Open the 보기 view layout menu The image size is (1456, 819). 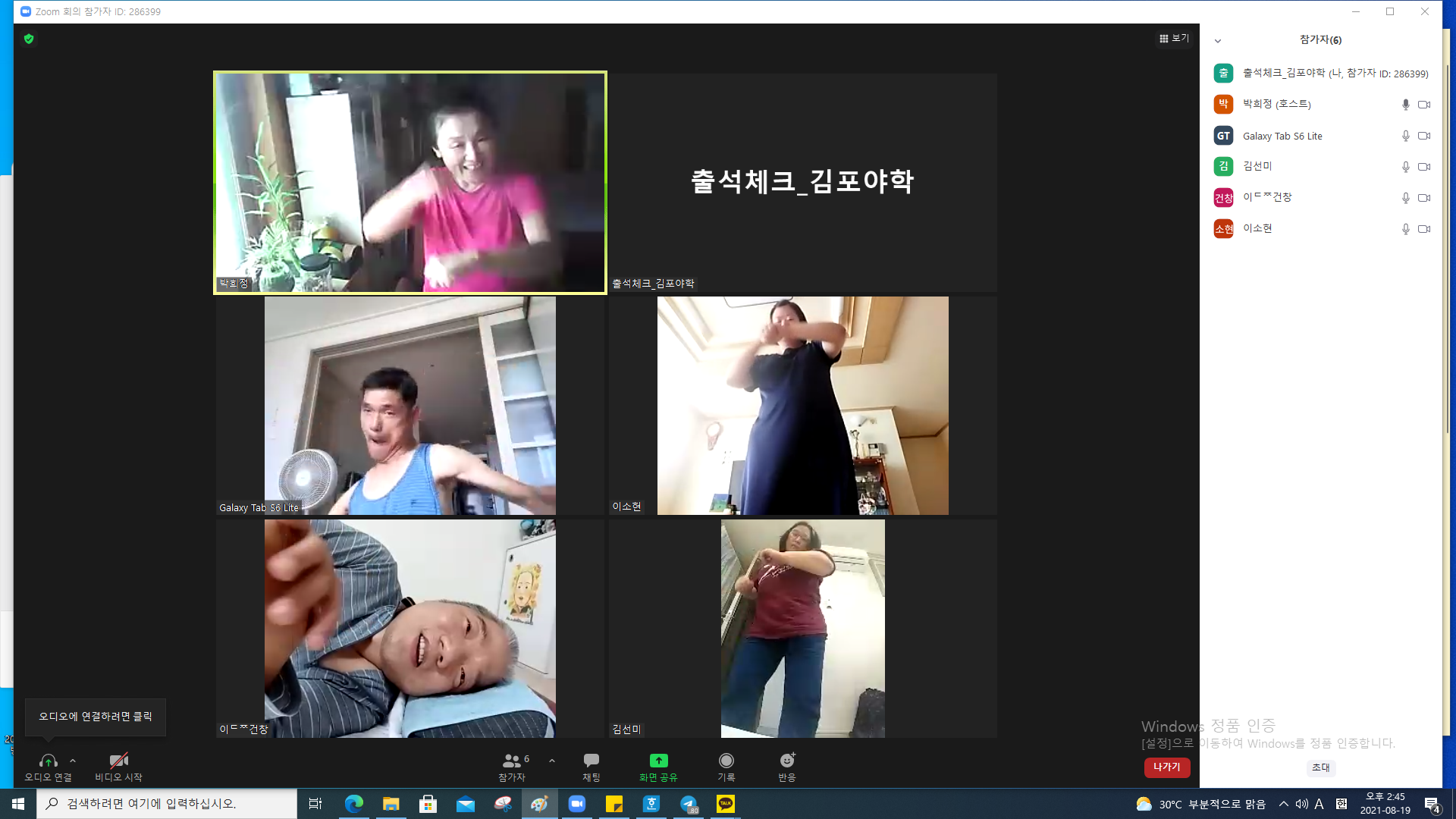(1174, 38)
